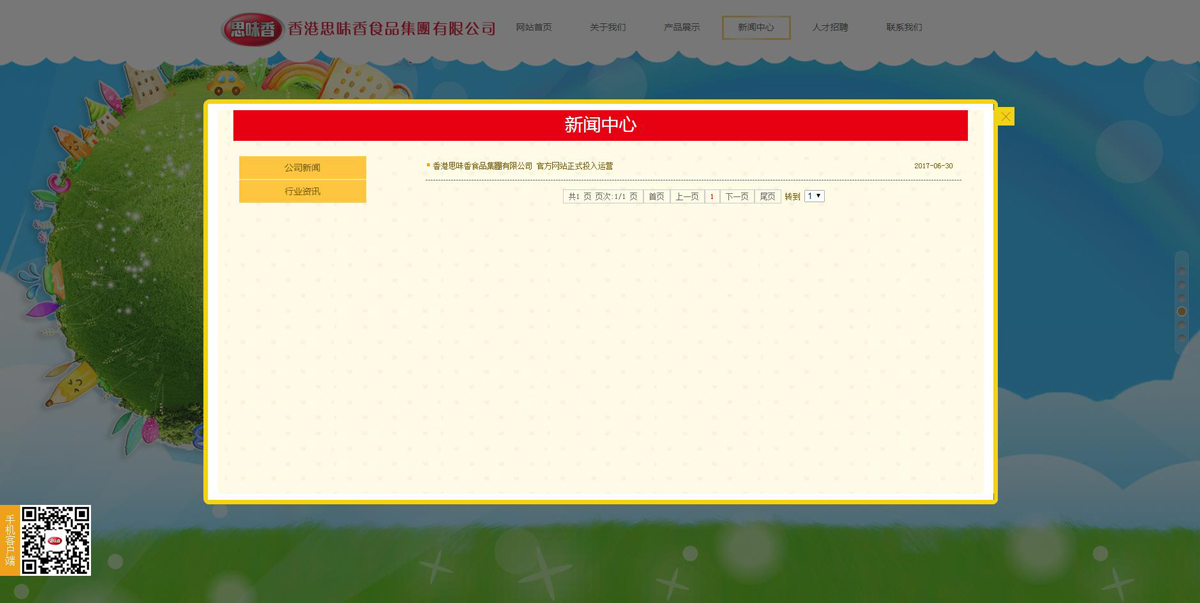Open the 人才招聘 page
This screenshot has height=603, width=1200.
tap(830, 28)
